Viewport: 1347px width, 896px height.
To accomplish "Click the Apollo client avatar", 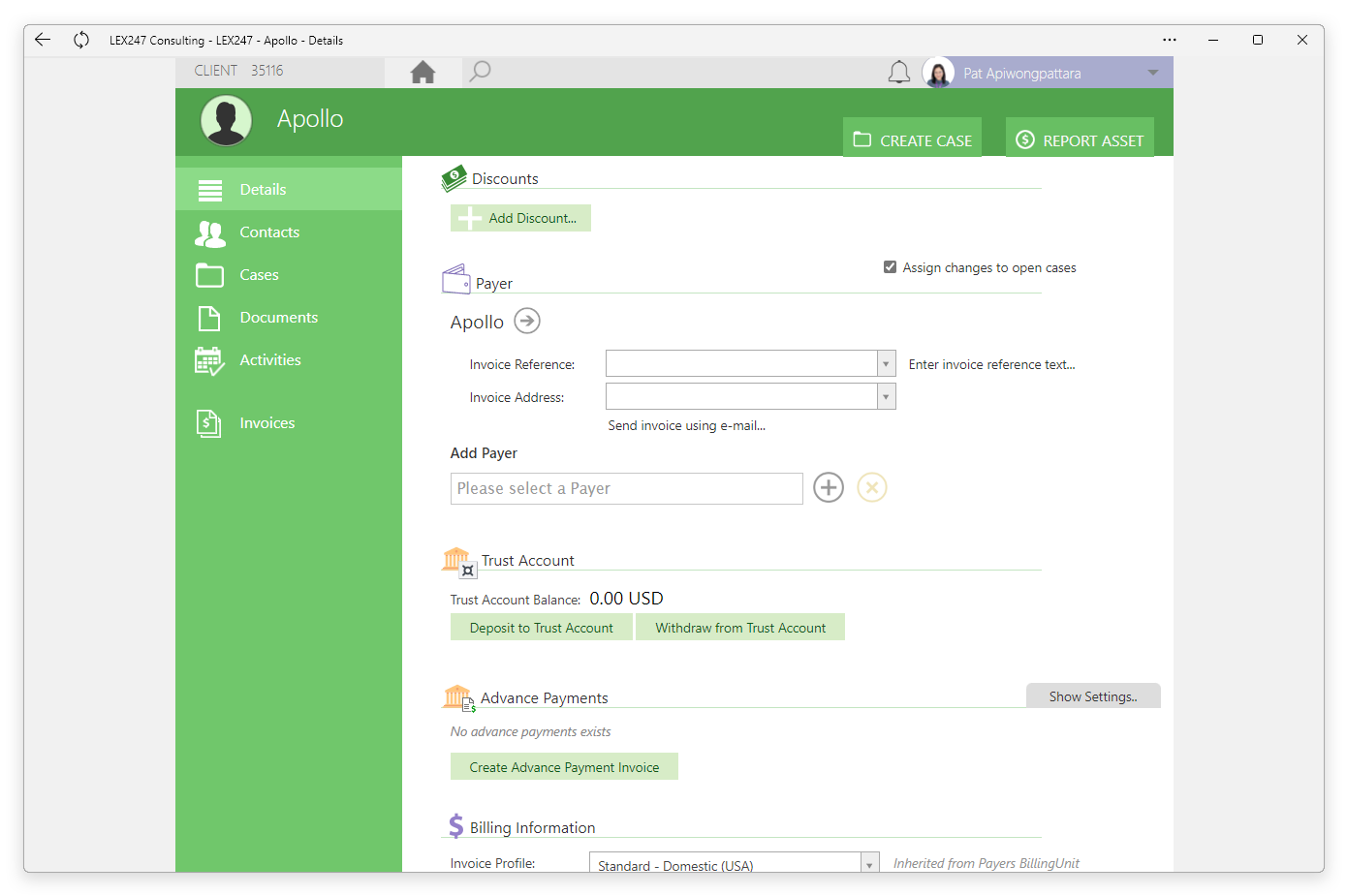I will pos(227,120).
